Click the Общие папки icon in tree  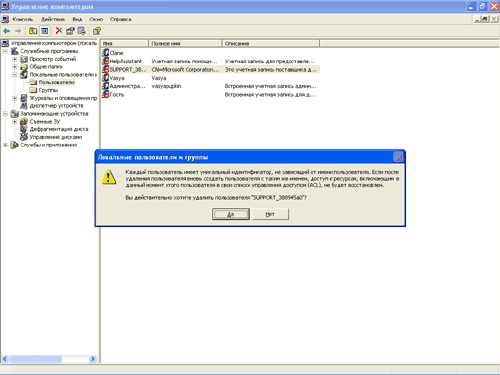[x=24, y=67]
